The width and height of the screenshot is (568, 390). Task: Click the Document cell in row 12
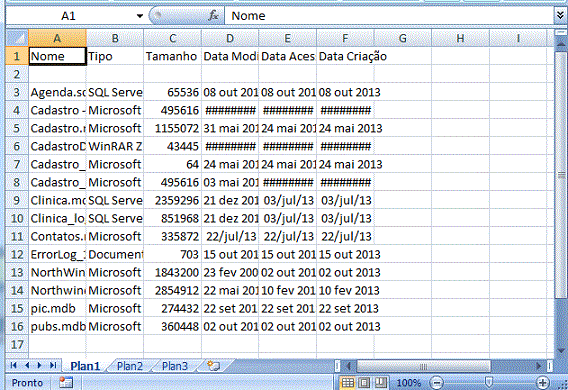click(x=115, y=255)
